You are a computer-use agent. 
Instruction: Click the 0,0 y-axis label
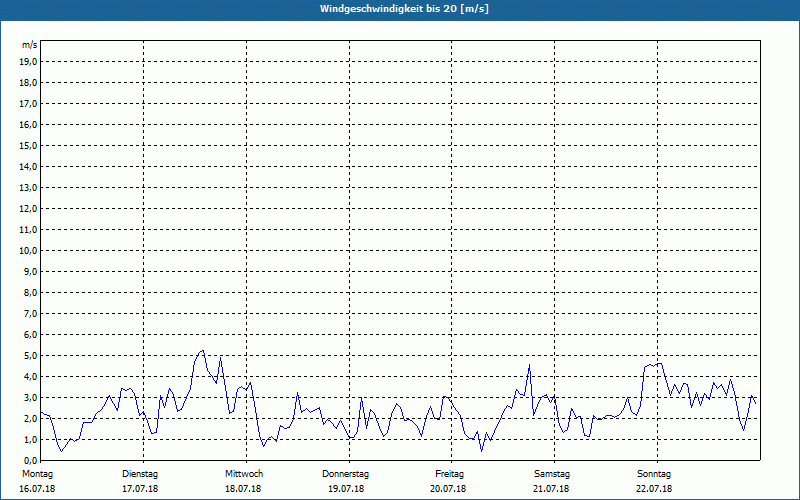(31, 461)
